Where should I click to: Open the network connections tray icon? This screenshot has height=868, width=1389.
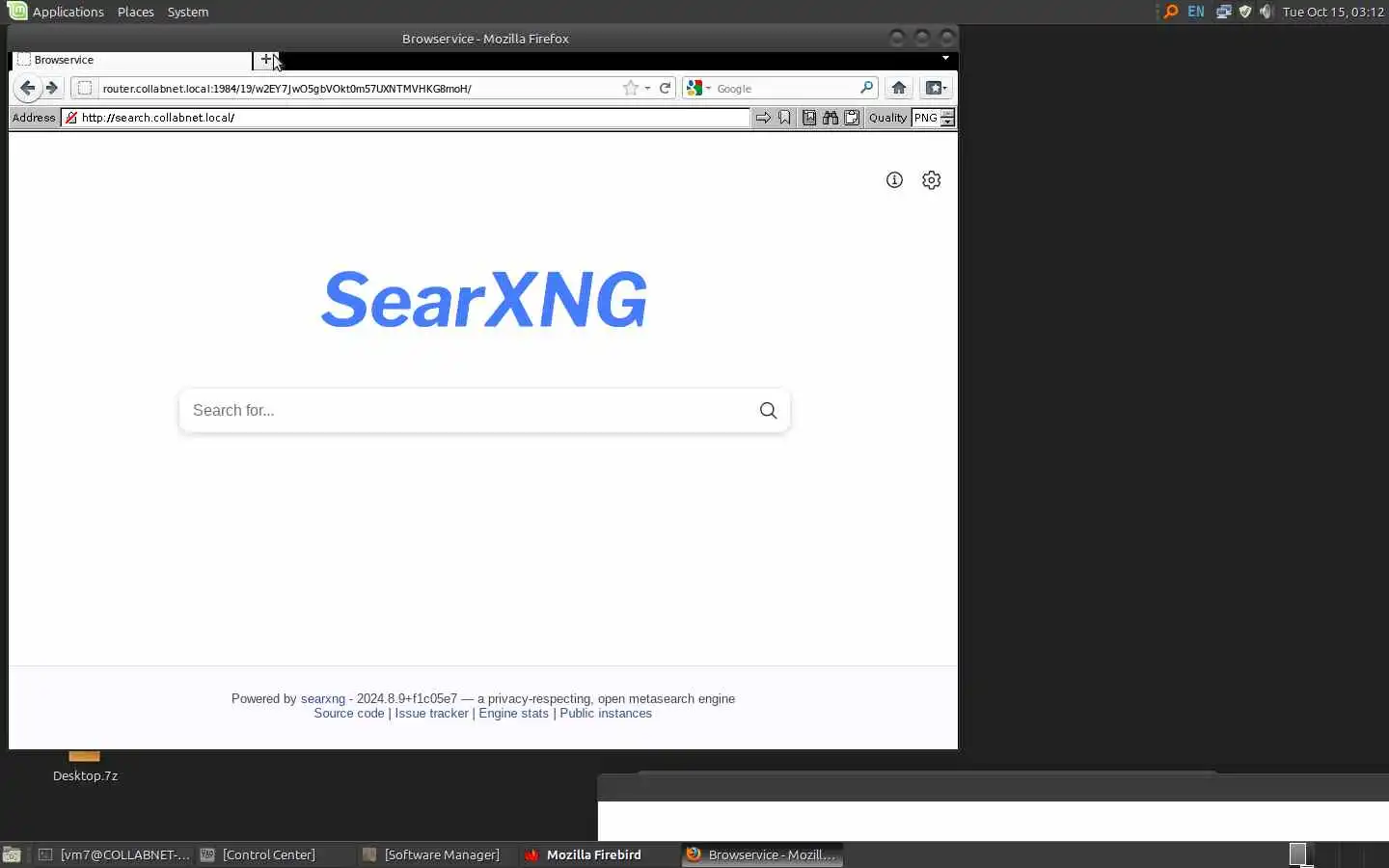tap(1223, 12)
